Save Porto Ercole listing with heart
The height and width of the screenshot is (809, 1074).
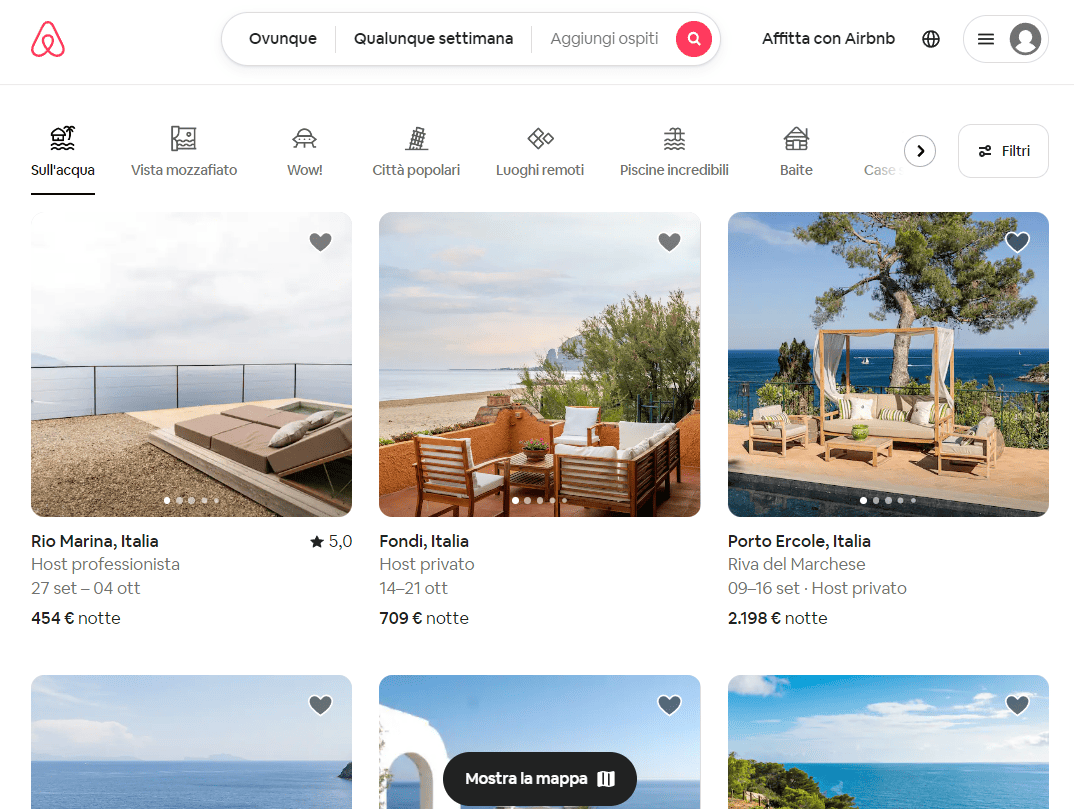(x=1017, y=241)
